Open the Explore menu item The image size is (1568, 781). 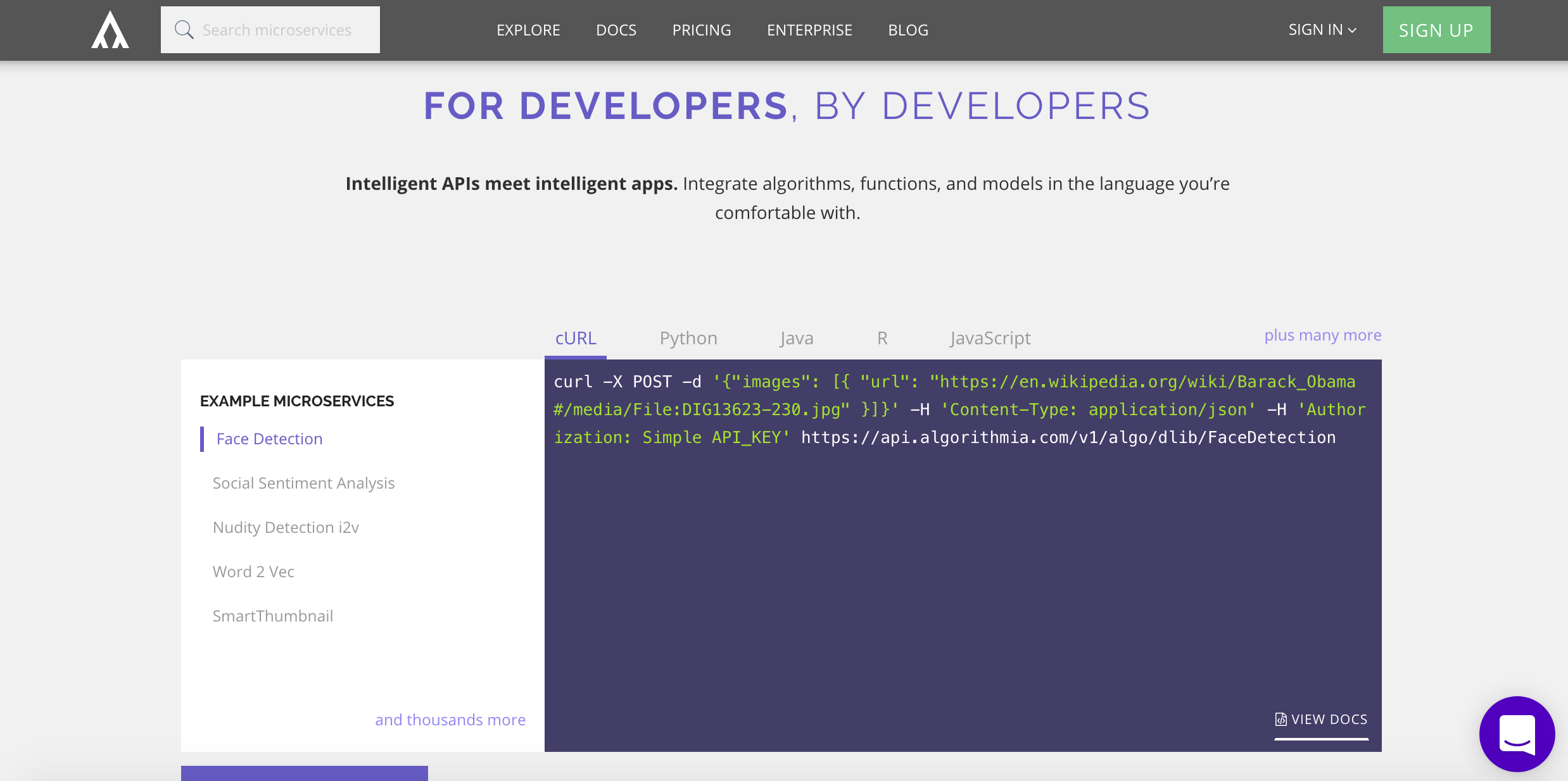click(528, 30)
